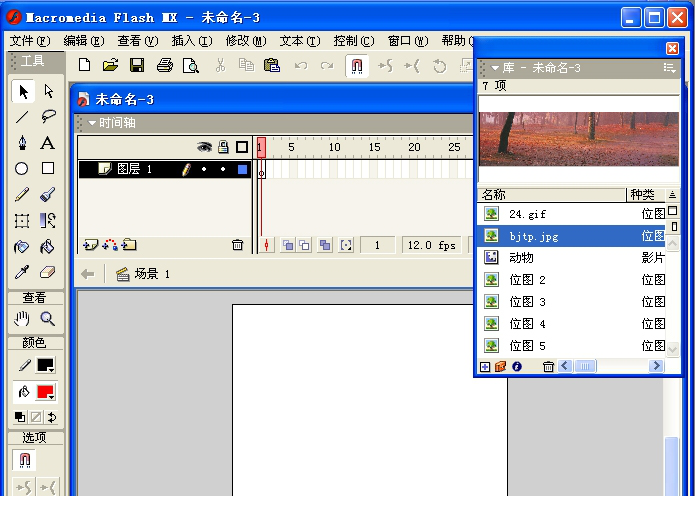
Task: Open the 查看(V) menu
Action: tap(138, 41)
